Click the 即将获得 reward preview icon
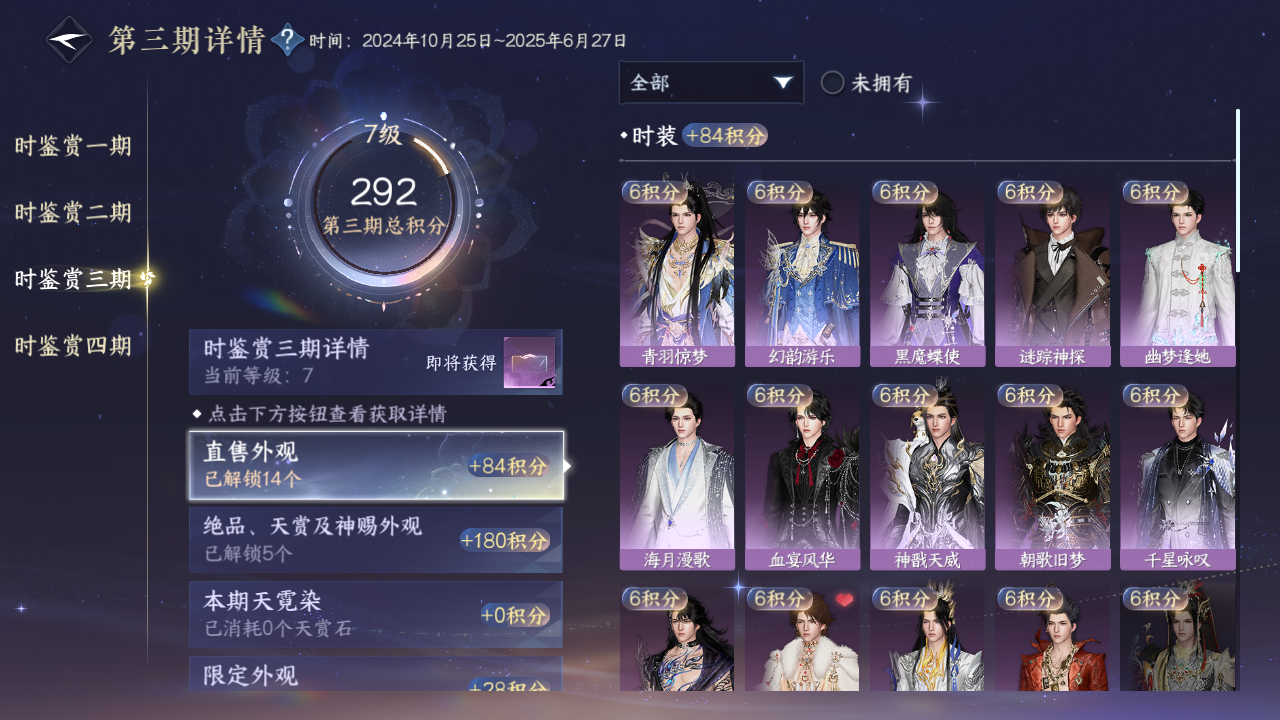This screenshot has width=1280, height=720. 529,362
